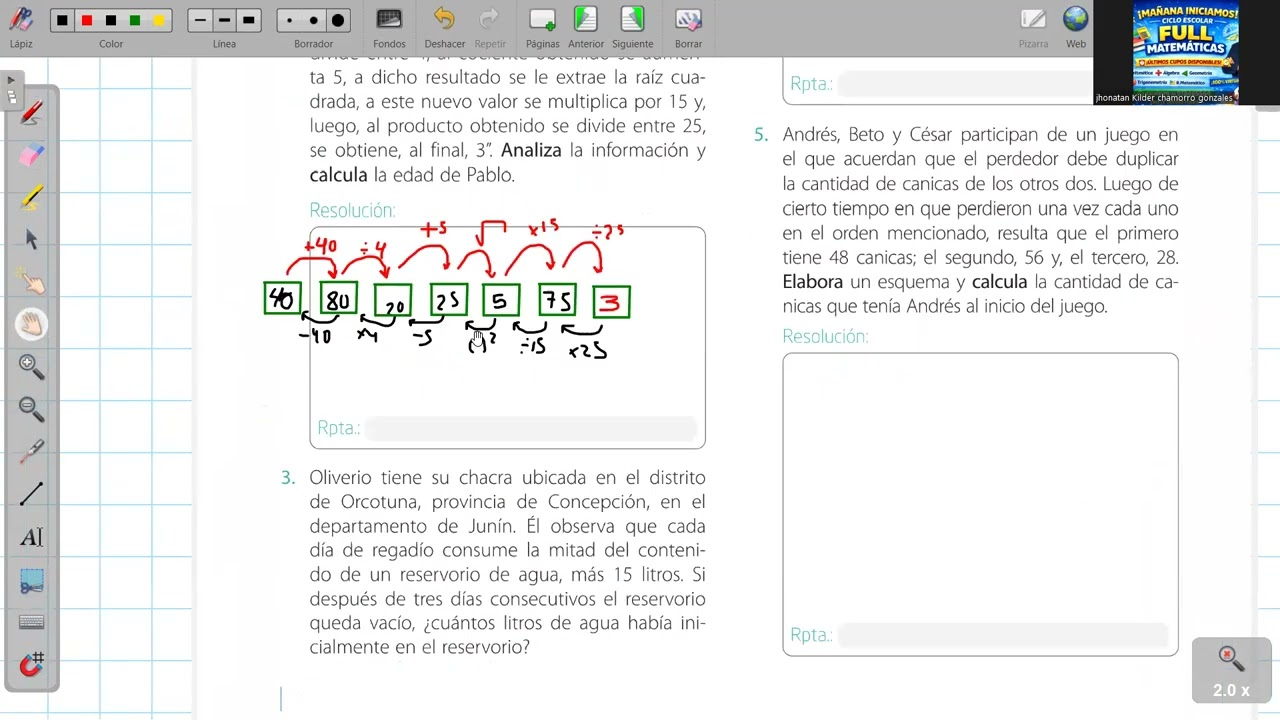Click the Resolución heading above the diagram

point(352,210)
